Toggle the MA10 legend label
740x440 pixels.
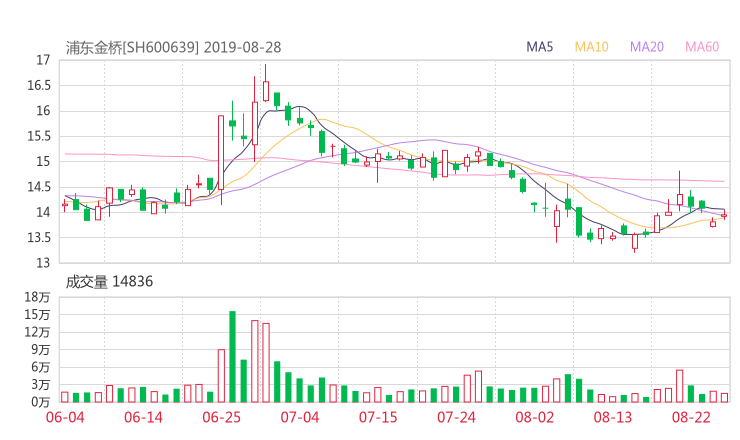(x=592, y=46)
